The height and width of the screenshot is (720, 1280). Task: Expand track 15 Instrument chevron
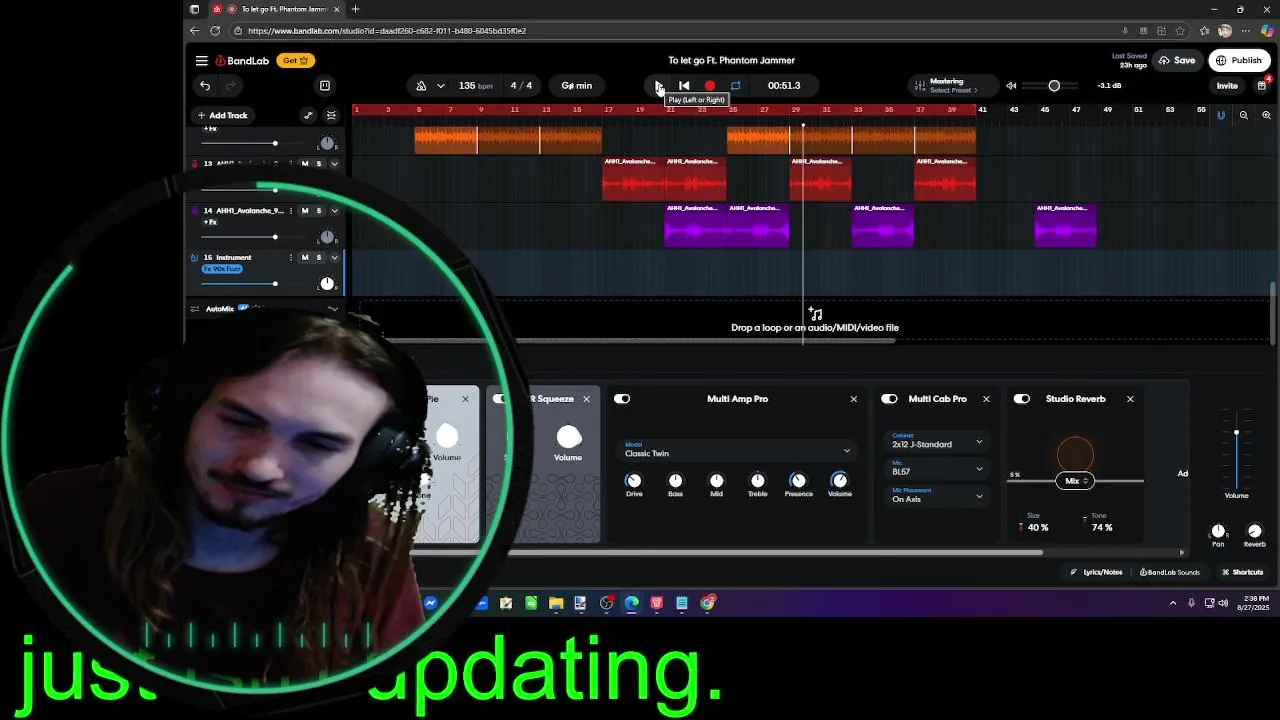click(334, 258)
